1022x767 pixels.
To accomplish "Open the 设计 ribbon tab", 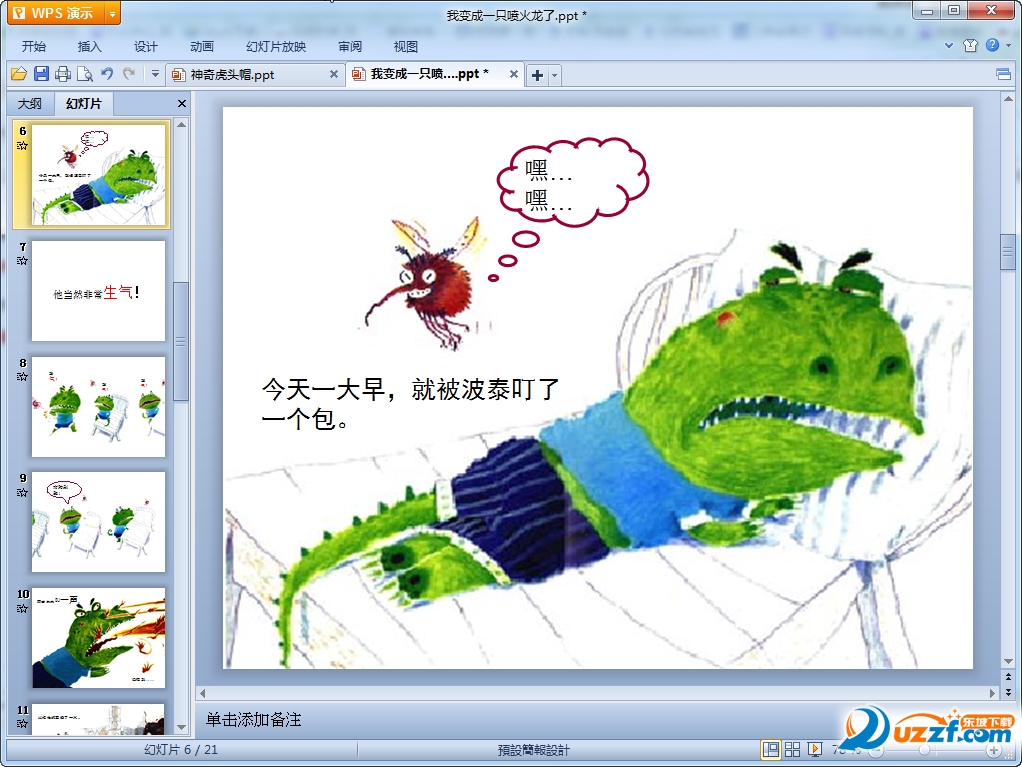I will click(145, 46).
